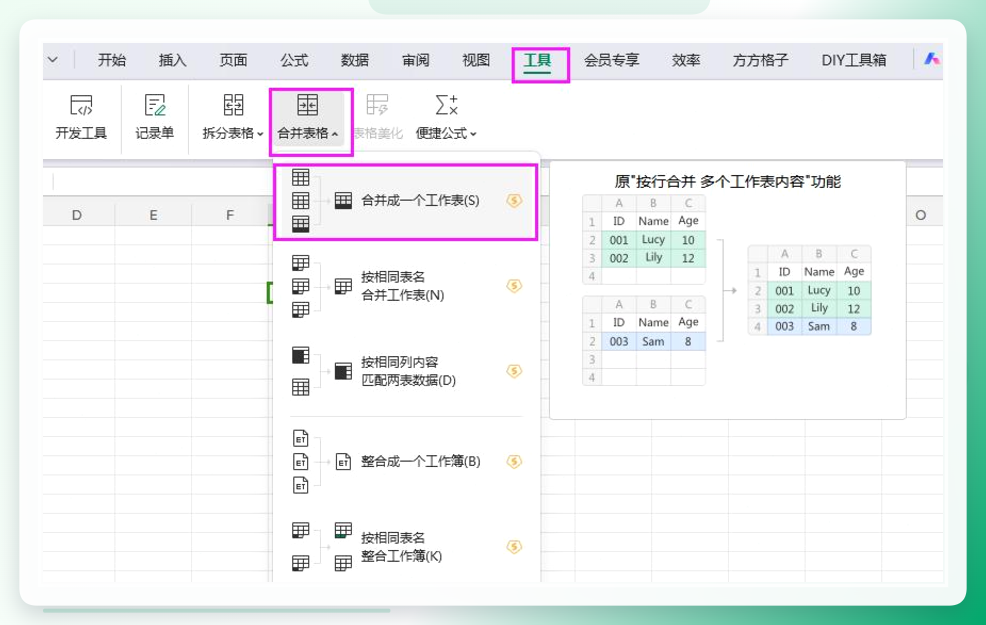Image resolution: width=986 pixels, height=625 pixels.
Task: Click the member badge beside 按相同表名合并工作表(N)
Action: (x=514, y=286)
